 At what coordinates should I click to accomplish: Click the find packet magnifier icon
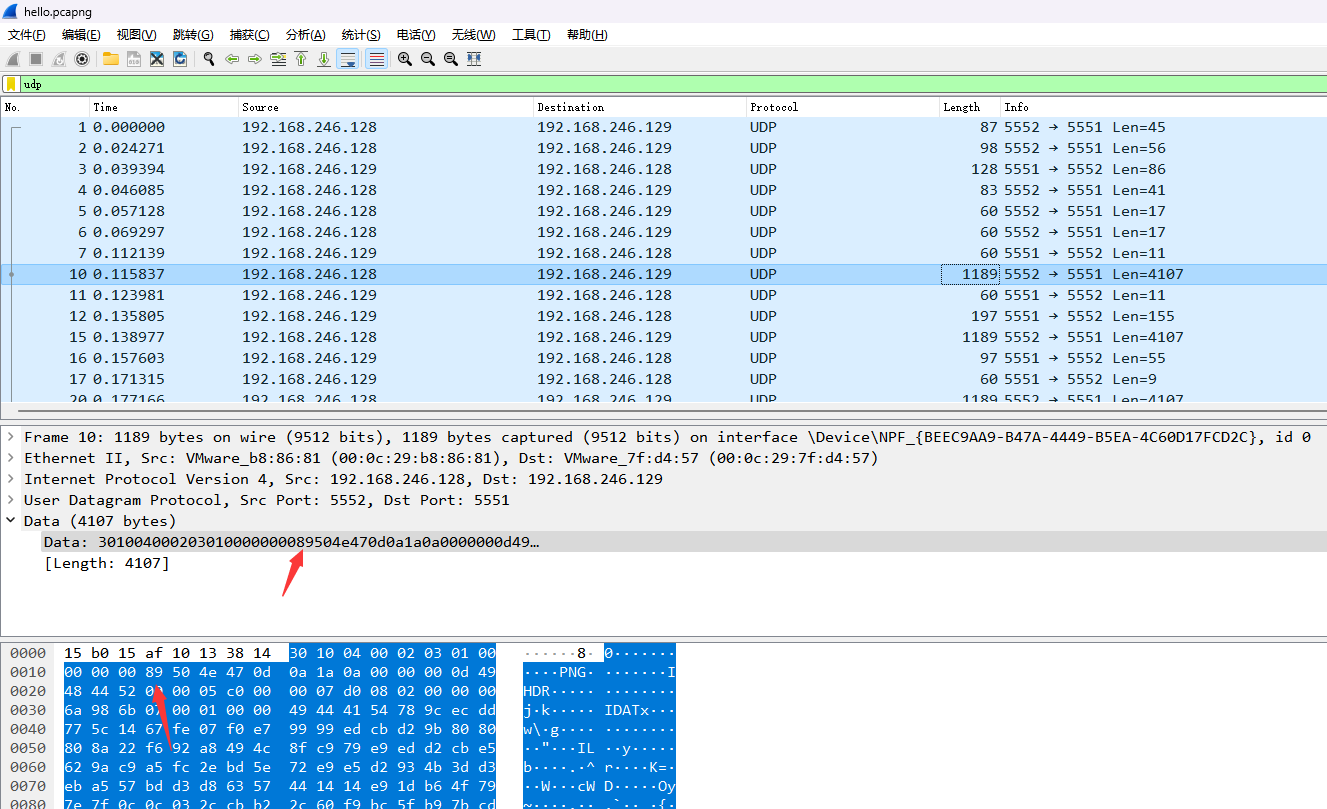[x=209, y=59]
